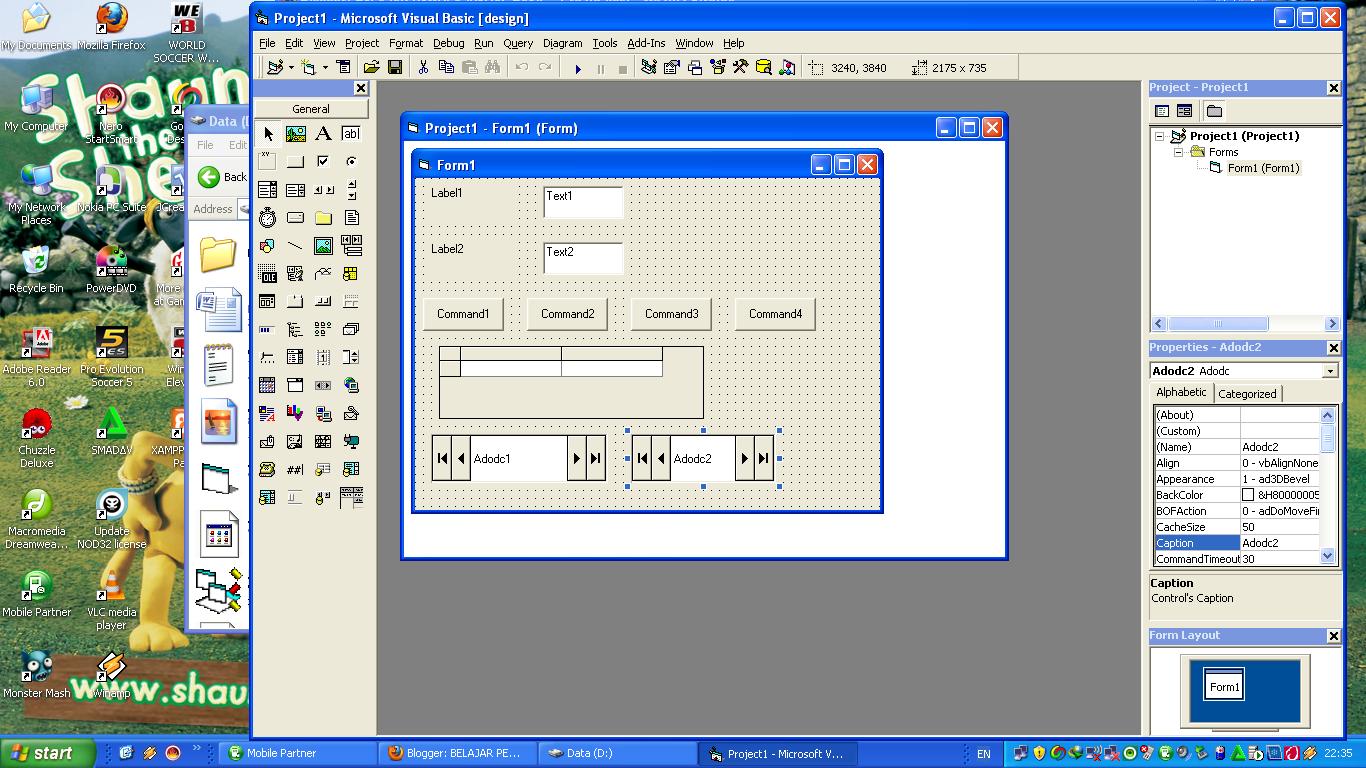Open the Add-Ins menu
1366x768 pixels.
point(647,43)
